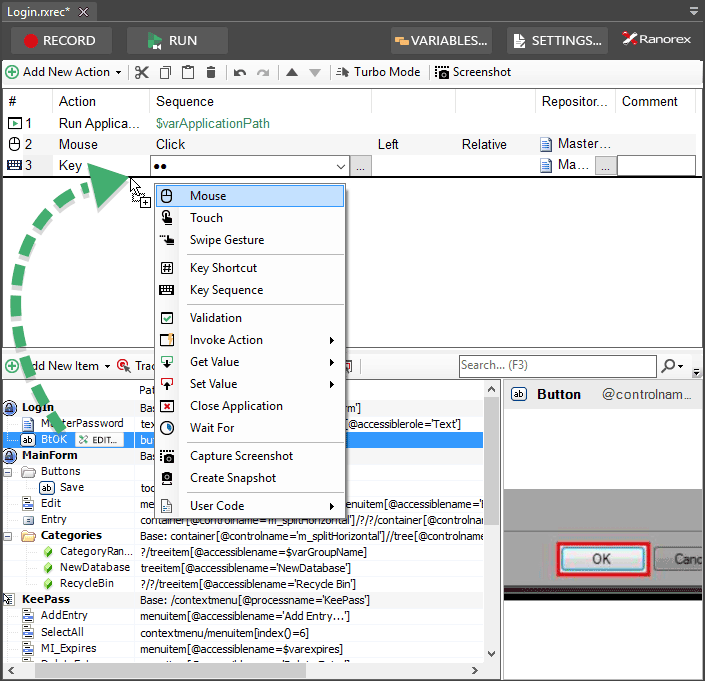Click the Mouse icon in the menu
The height and width of the screenshot is (681, 705).
pyautogui.click(x=167, y=196)
